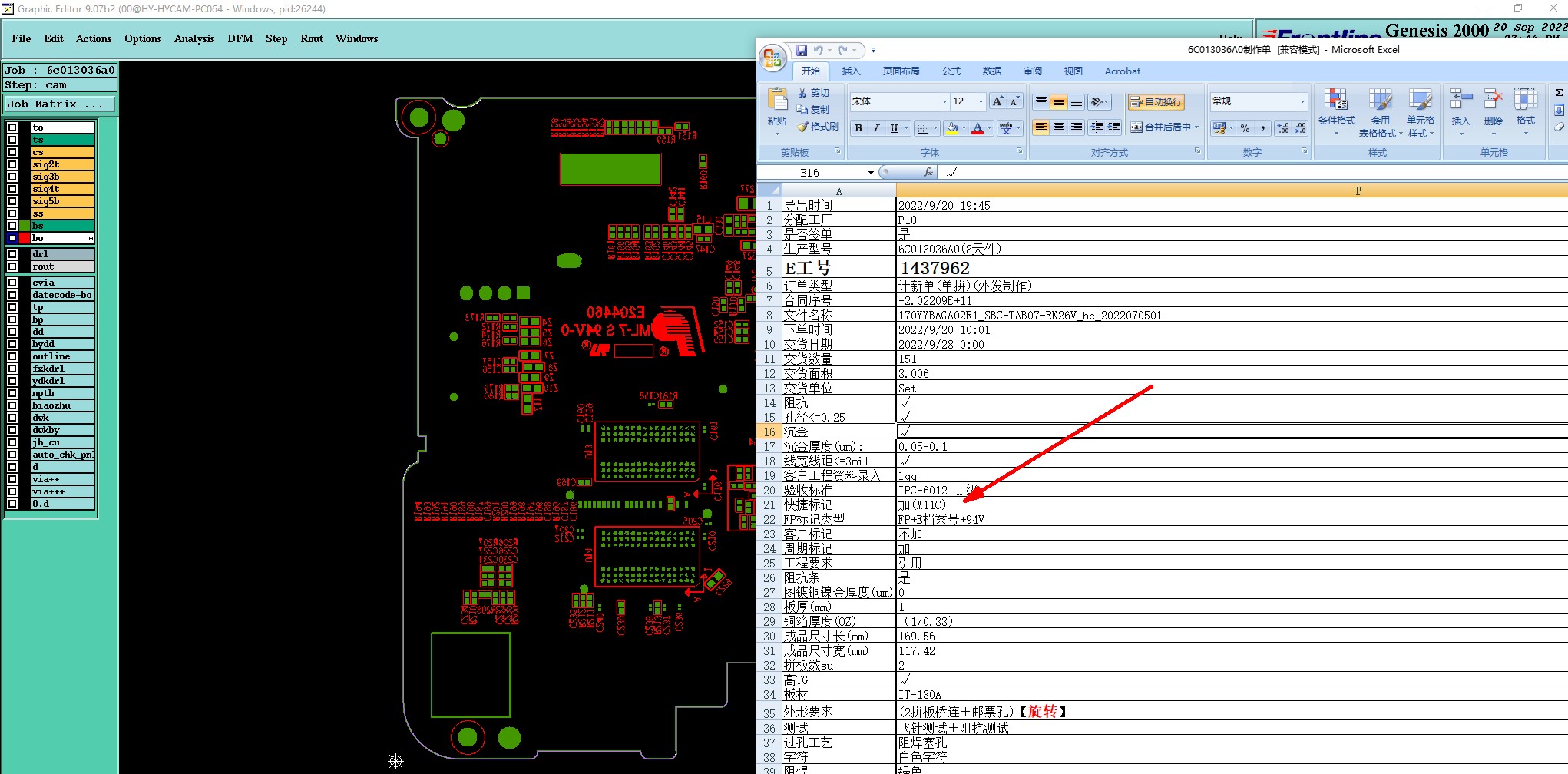Open the DFM menu in Graphic Editor
Viewport: 1568px width, 774px height.
pyautogui.click(x=240, y=38)
